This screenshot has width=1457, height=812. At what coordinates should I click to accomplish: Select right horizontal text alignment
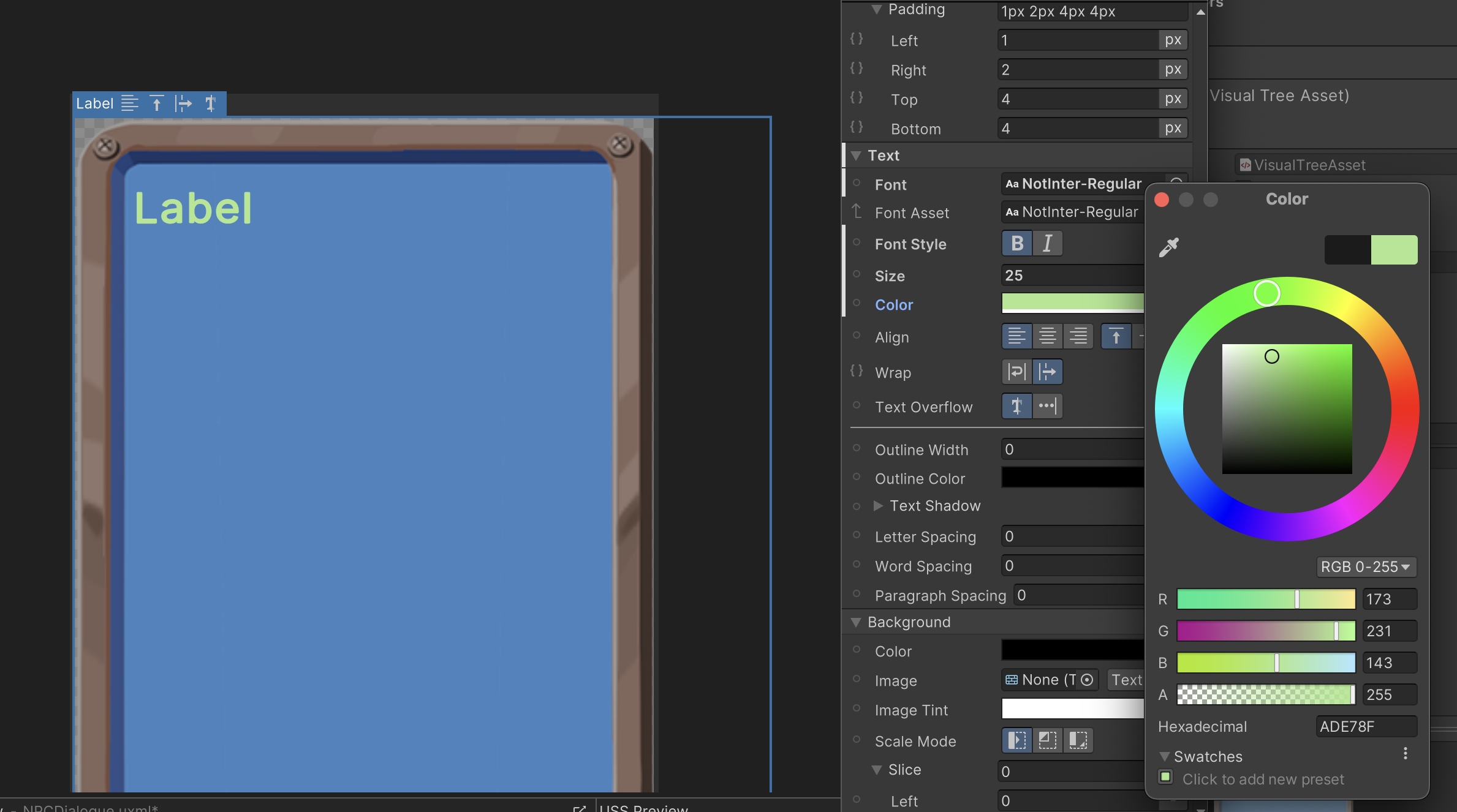coord(1078,336)
